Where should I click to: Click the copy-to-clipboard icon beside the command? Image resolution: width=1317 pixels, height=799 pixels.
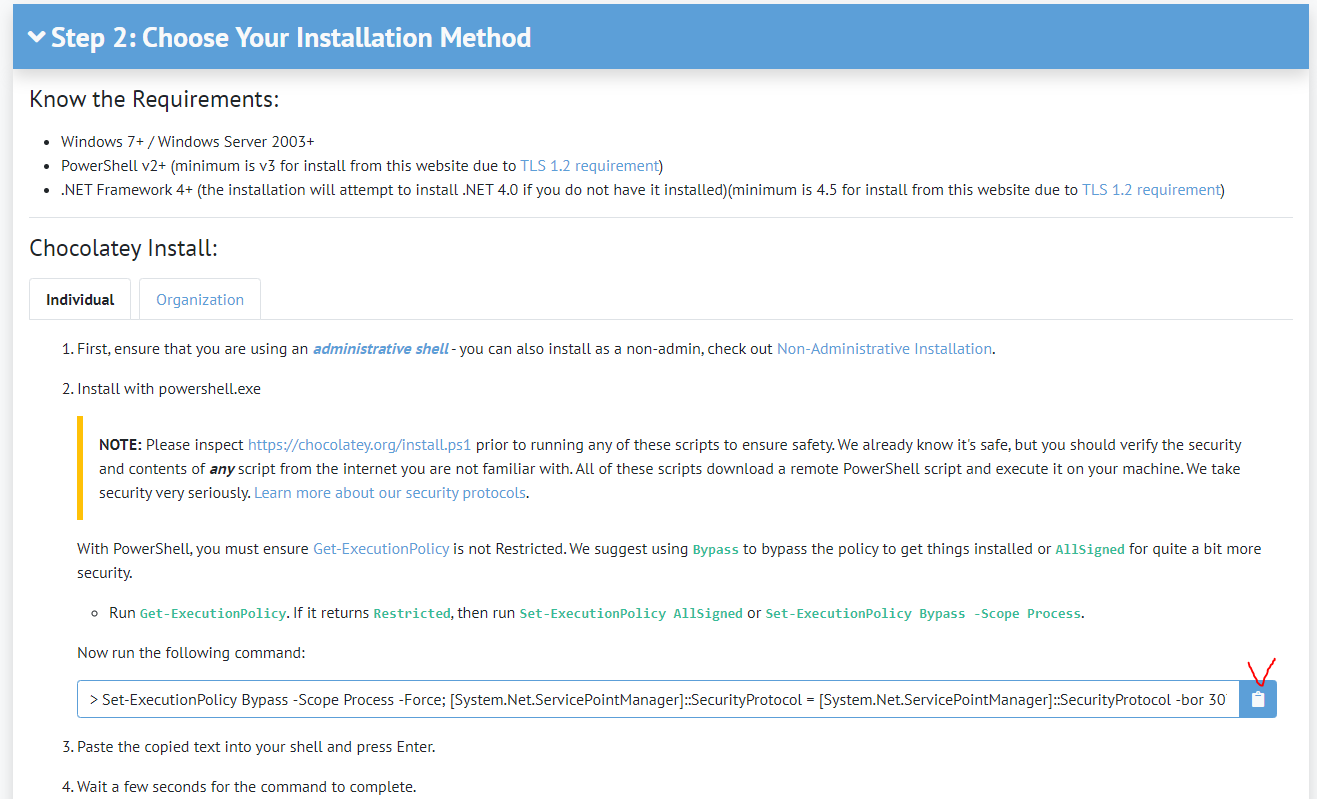[x=1258, y=700]
